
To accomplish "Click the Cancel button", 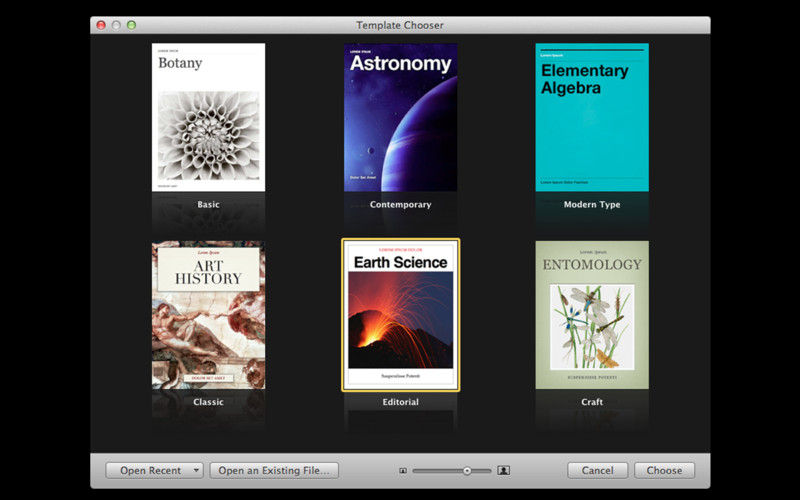I will pyautogui.click(x=597, y=470).
